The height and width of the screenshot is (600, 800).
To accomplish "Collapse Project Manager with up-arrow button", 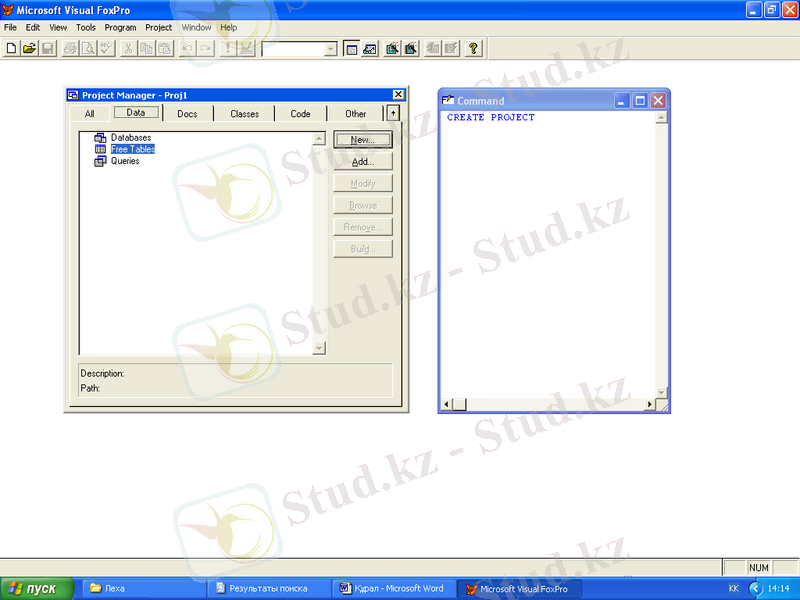I will point(393,113).
